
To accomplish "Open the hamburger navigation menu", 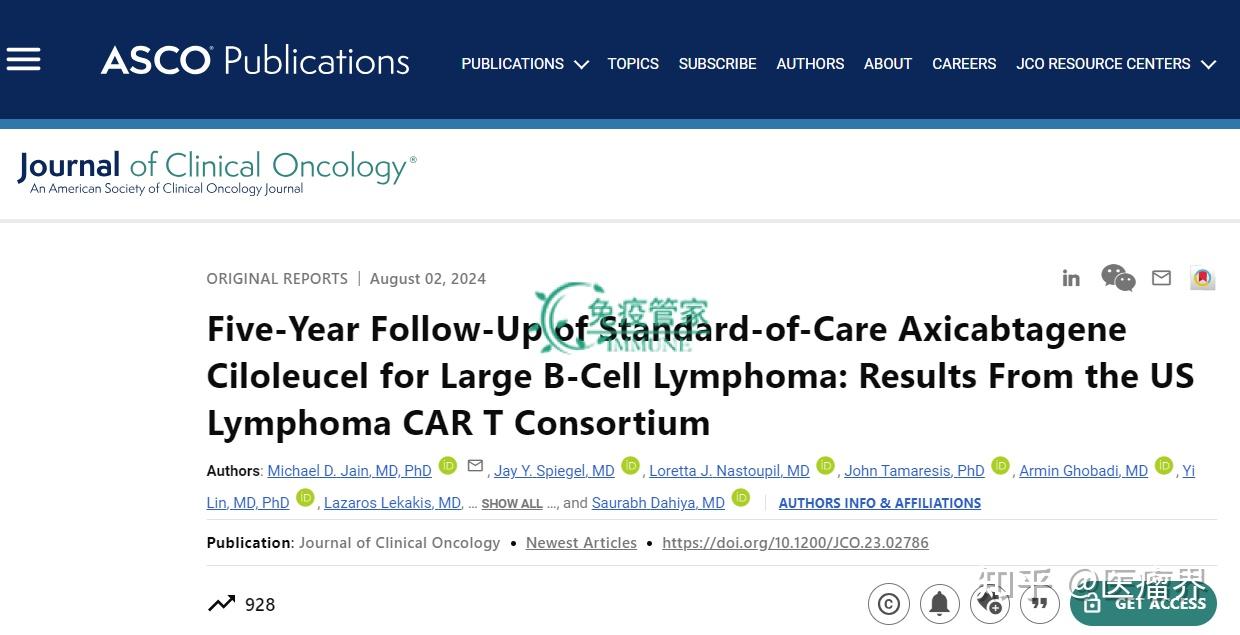I will 23,60.
